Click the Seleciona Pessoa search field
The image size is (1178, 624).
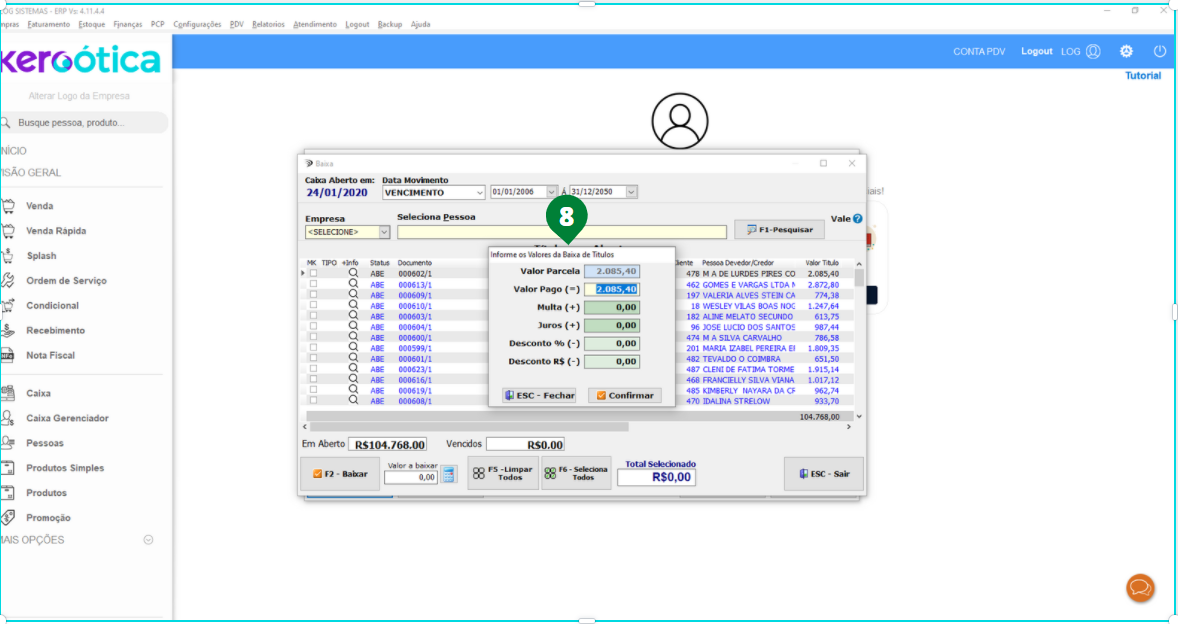[561, 232]
